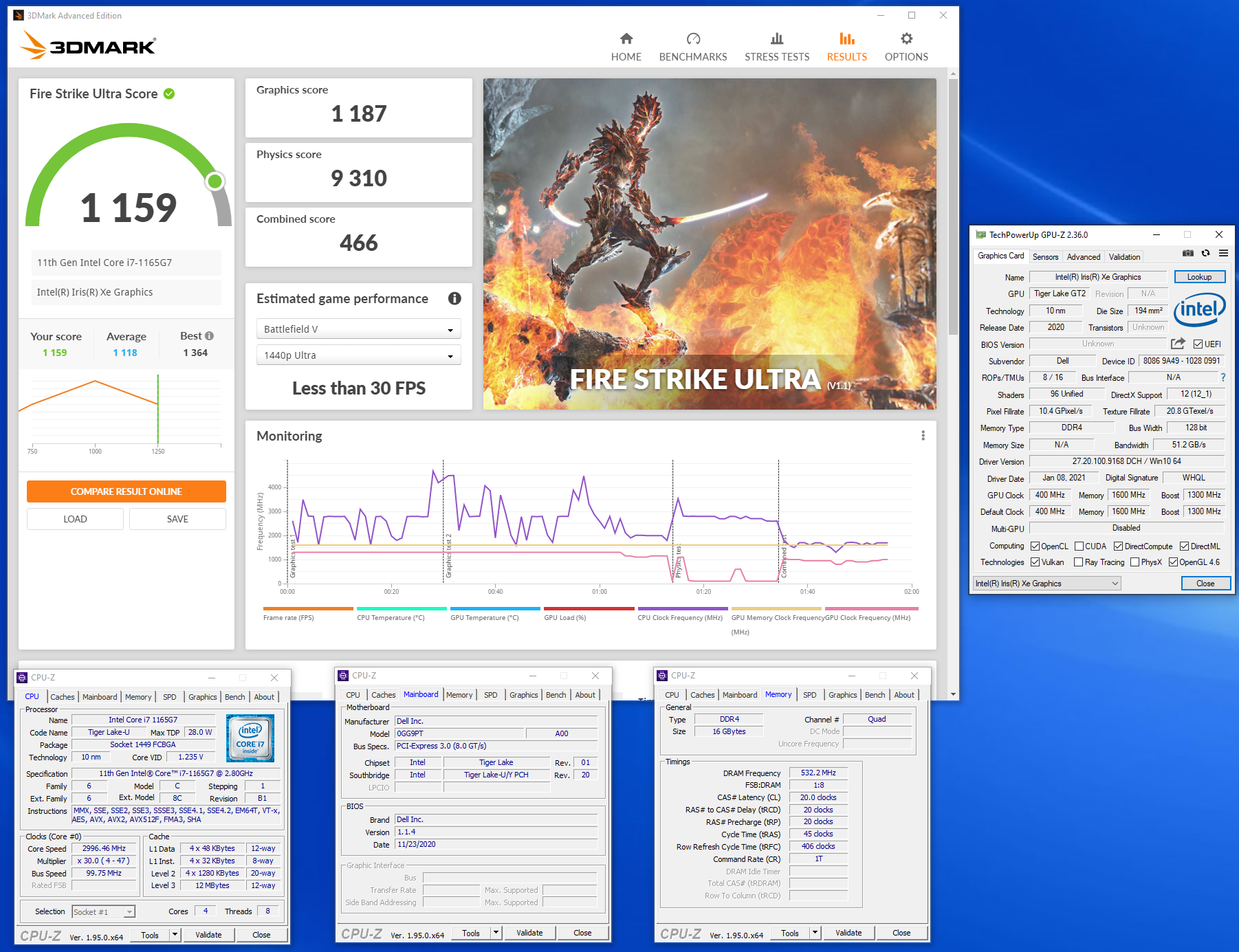Toggle the OpenGL 4.6 checkbox in GPU-Z
Image resolution: width=1239 pixels, height=952 pixels.
pyautogui.click(x=1173, y=562)
